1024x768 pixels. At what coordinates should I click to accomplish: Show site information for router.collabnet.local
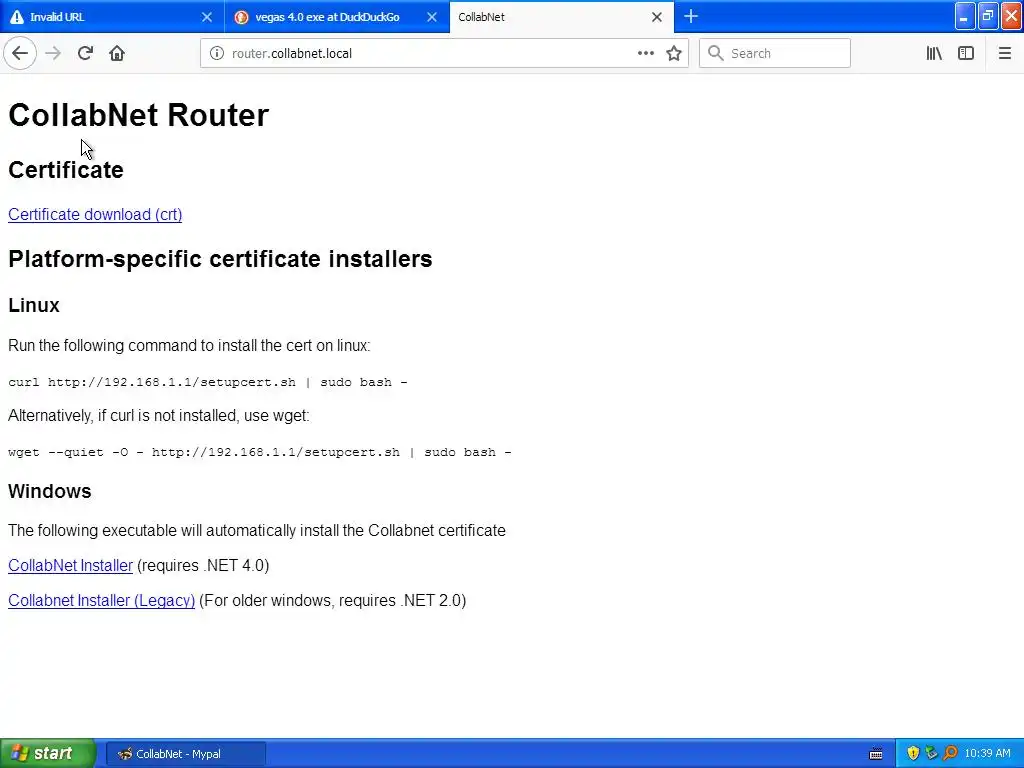tap(217, 54)
